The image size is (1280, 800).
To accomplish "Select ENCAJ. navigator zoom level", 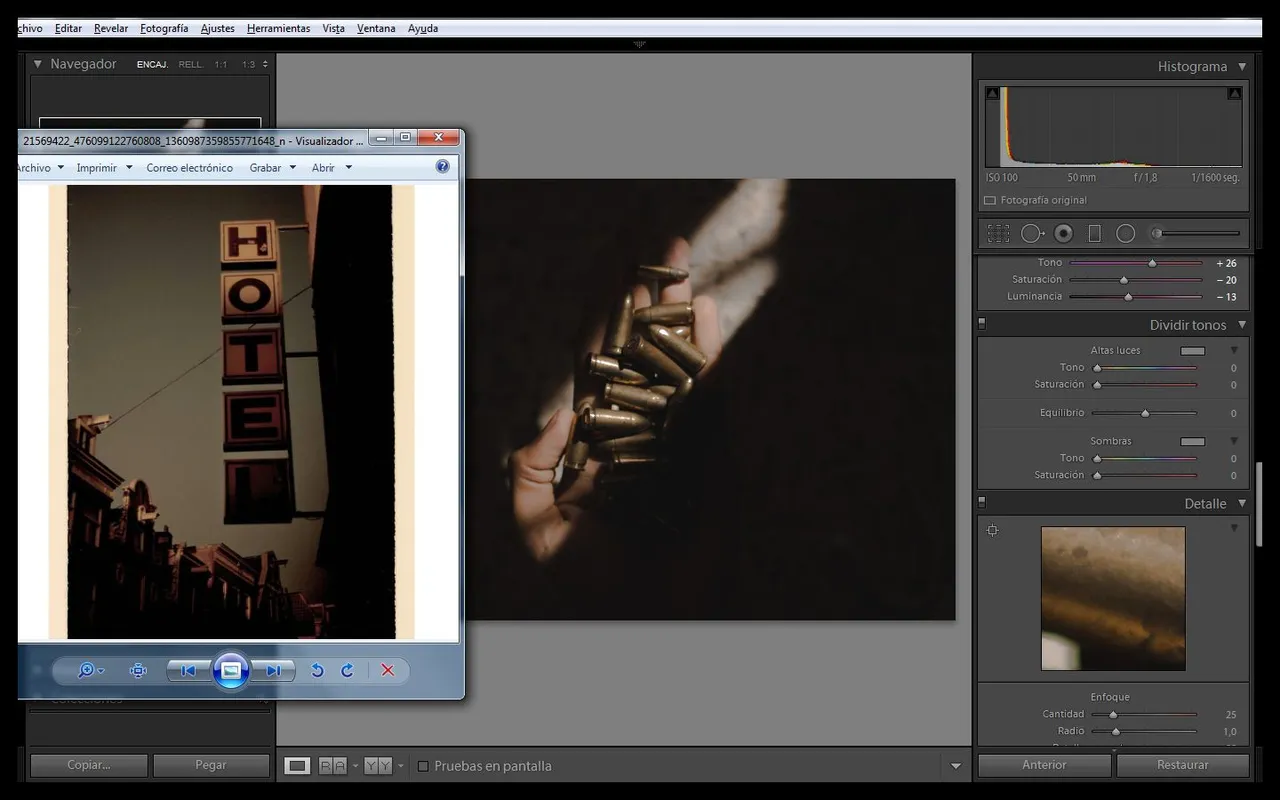I will pos(152,64).
